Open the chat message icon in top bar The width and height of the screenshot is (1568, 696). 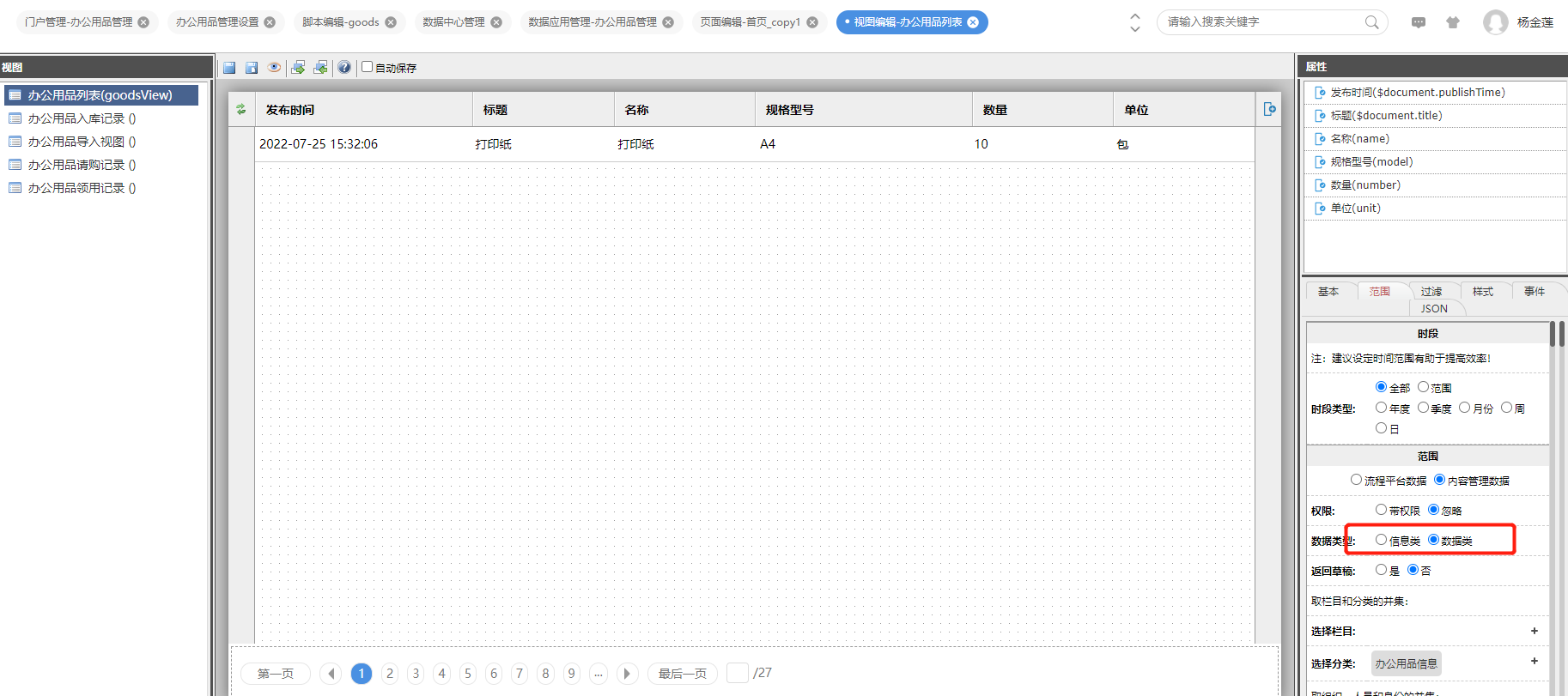1419,22
